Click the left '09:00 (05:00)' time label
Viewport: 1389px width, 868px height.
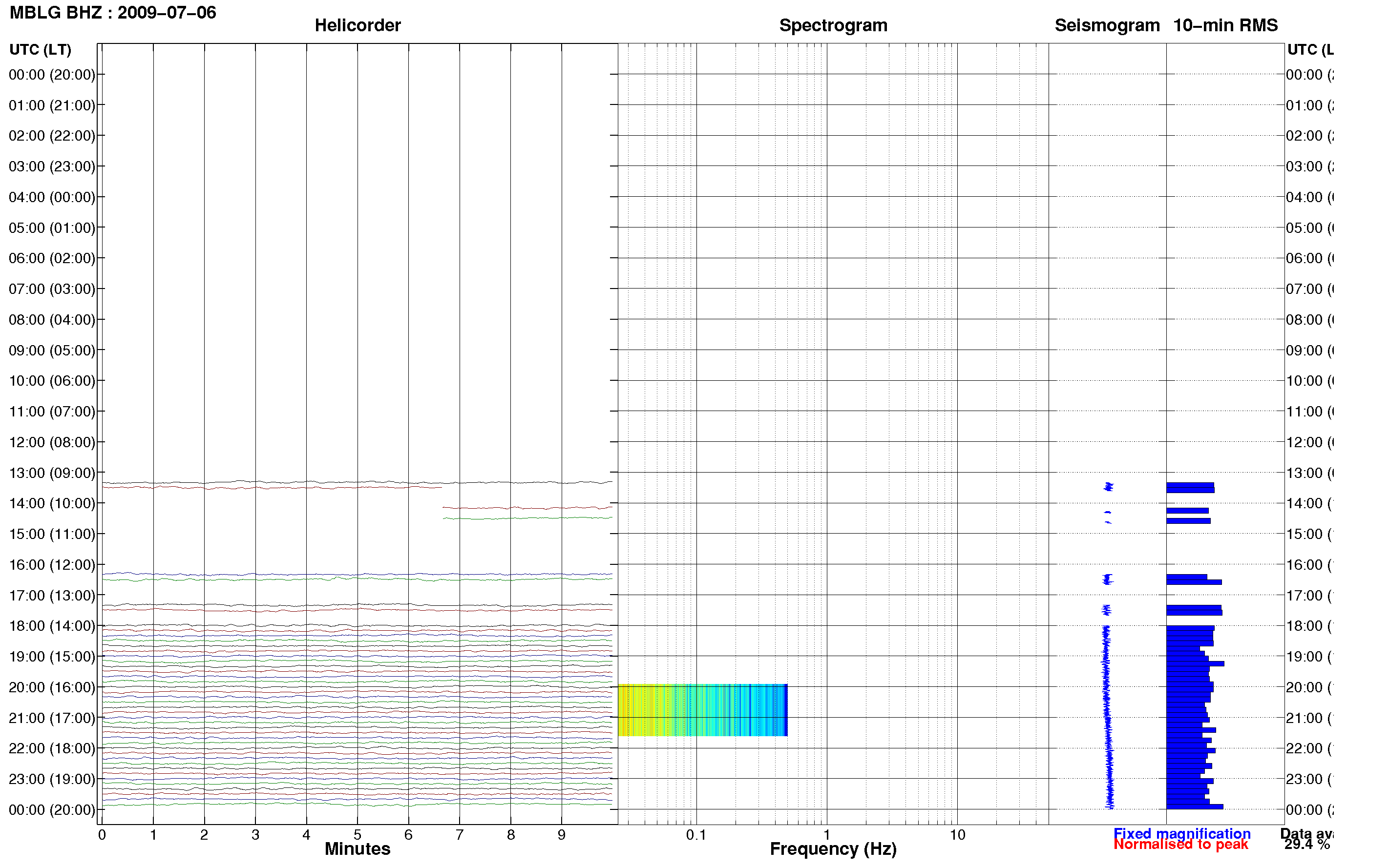pos(52,350)
